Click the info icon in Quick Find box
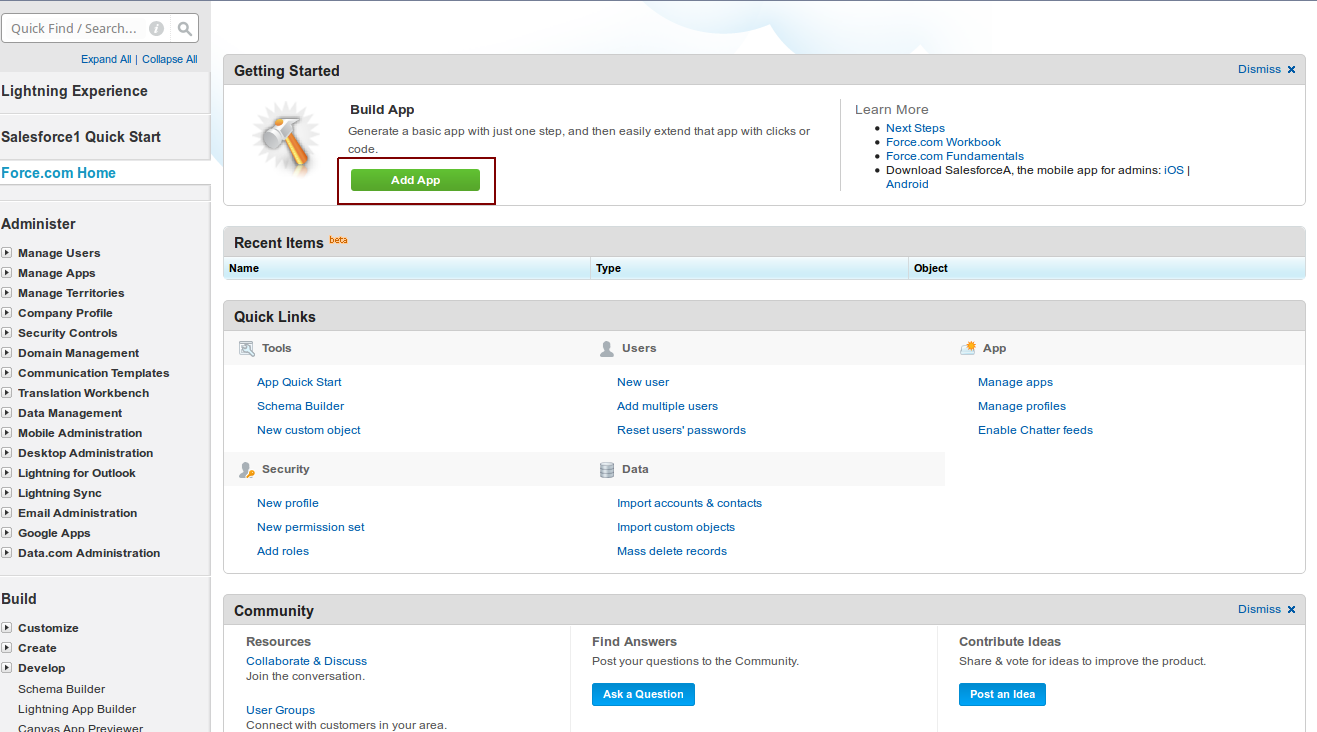Screen dimensions: 1317x732 [x=156, y=28]
